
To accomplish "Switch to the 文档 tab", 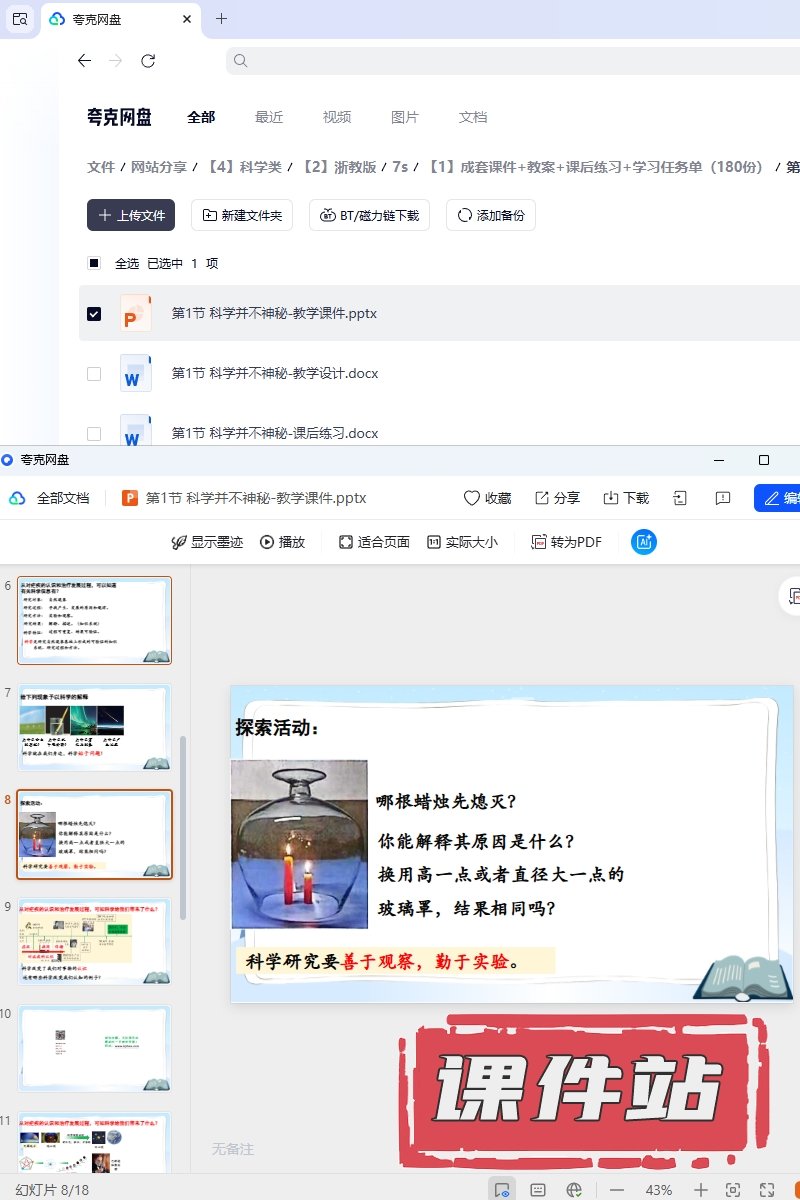I will coord(473,117).
